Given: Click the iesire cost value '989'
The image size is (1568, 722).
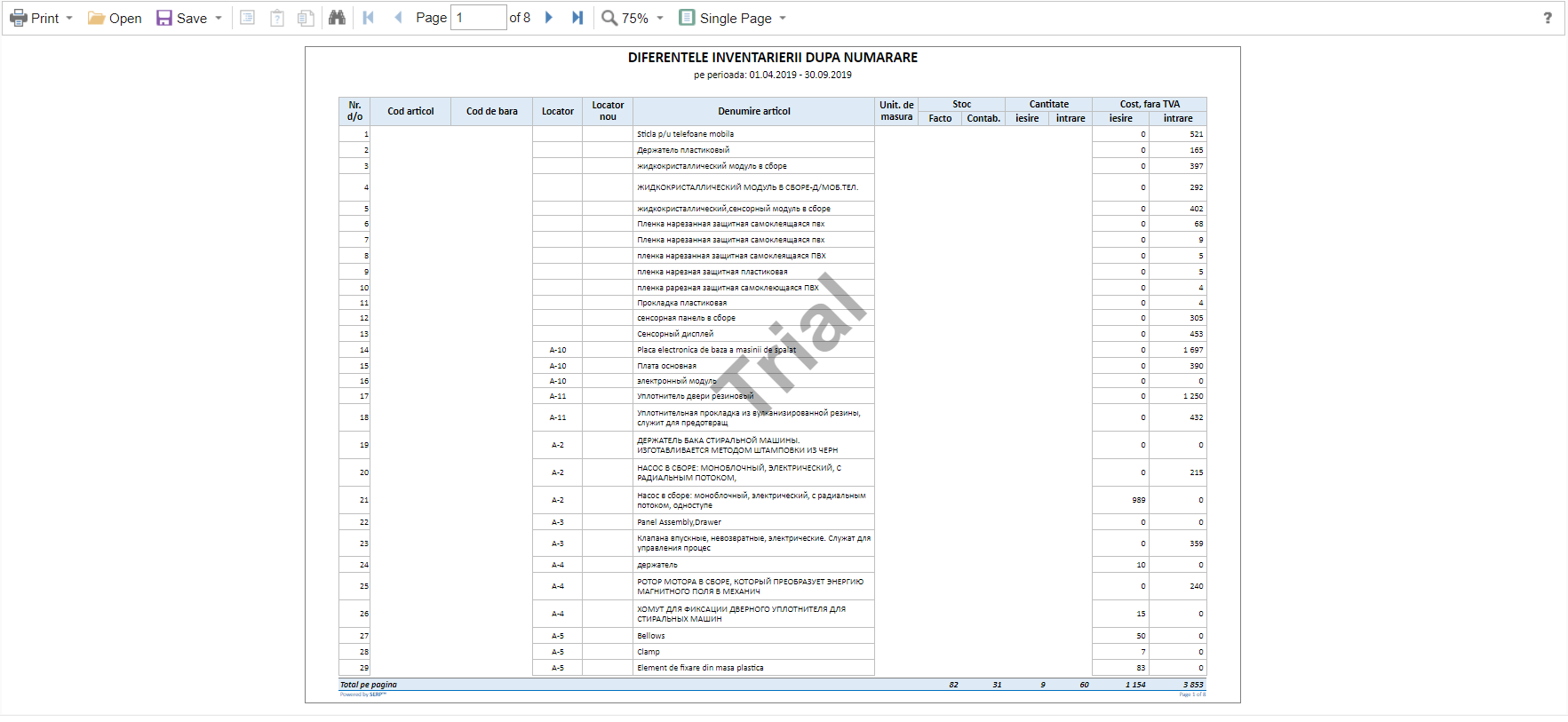Looking at the screenshot, I should pos(1139,500).
